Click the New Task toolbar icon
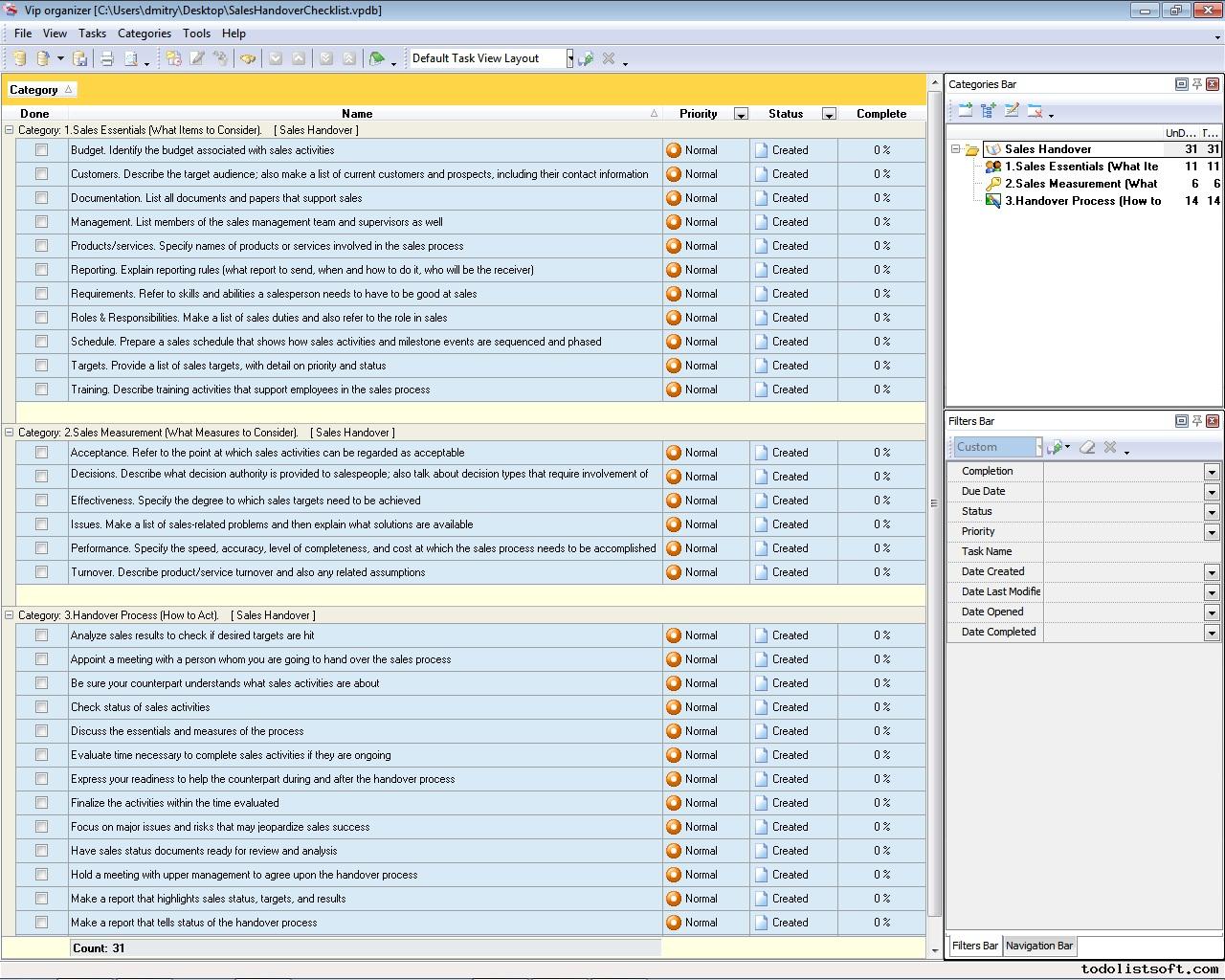 tap(173, 59)
